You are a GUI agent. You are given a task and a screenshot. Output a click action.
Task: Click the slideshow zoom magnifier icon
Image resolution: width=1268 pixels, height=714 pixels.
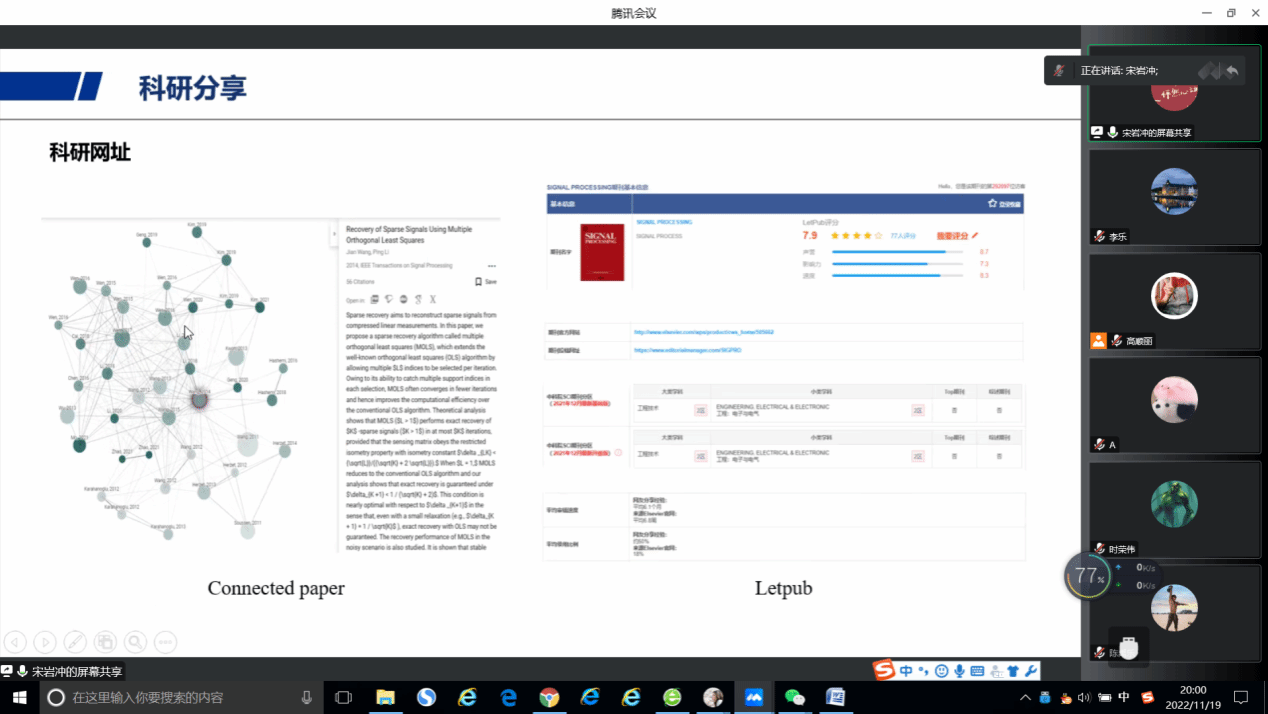(135, 642)
